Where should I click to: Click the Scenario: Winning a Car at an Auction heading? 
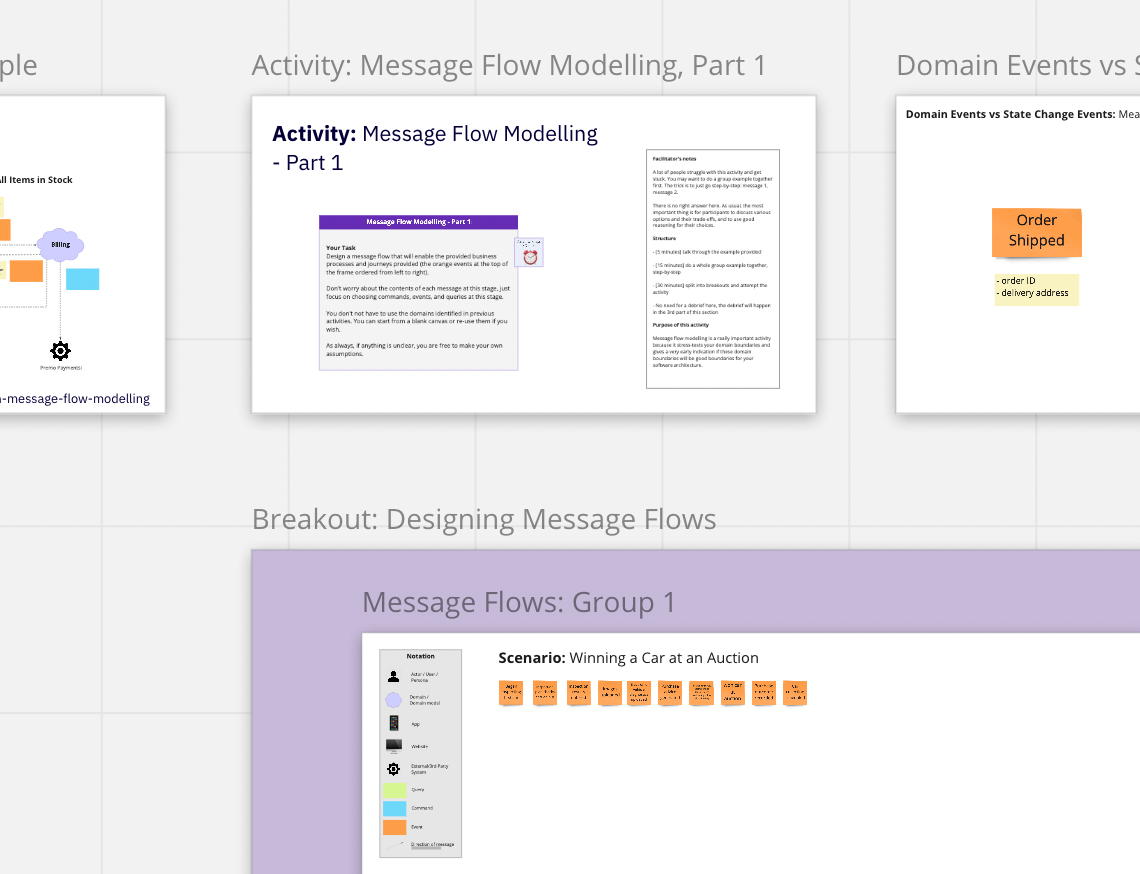coord(628,658)
